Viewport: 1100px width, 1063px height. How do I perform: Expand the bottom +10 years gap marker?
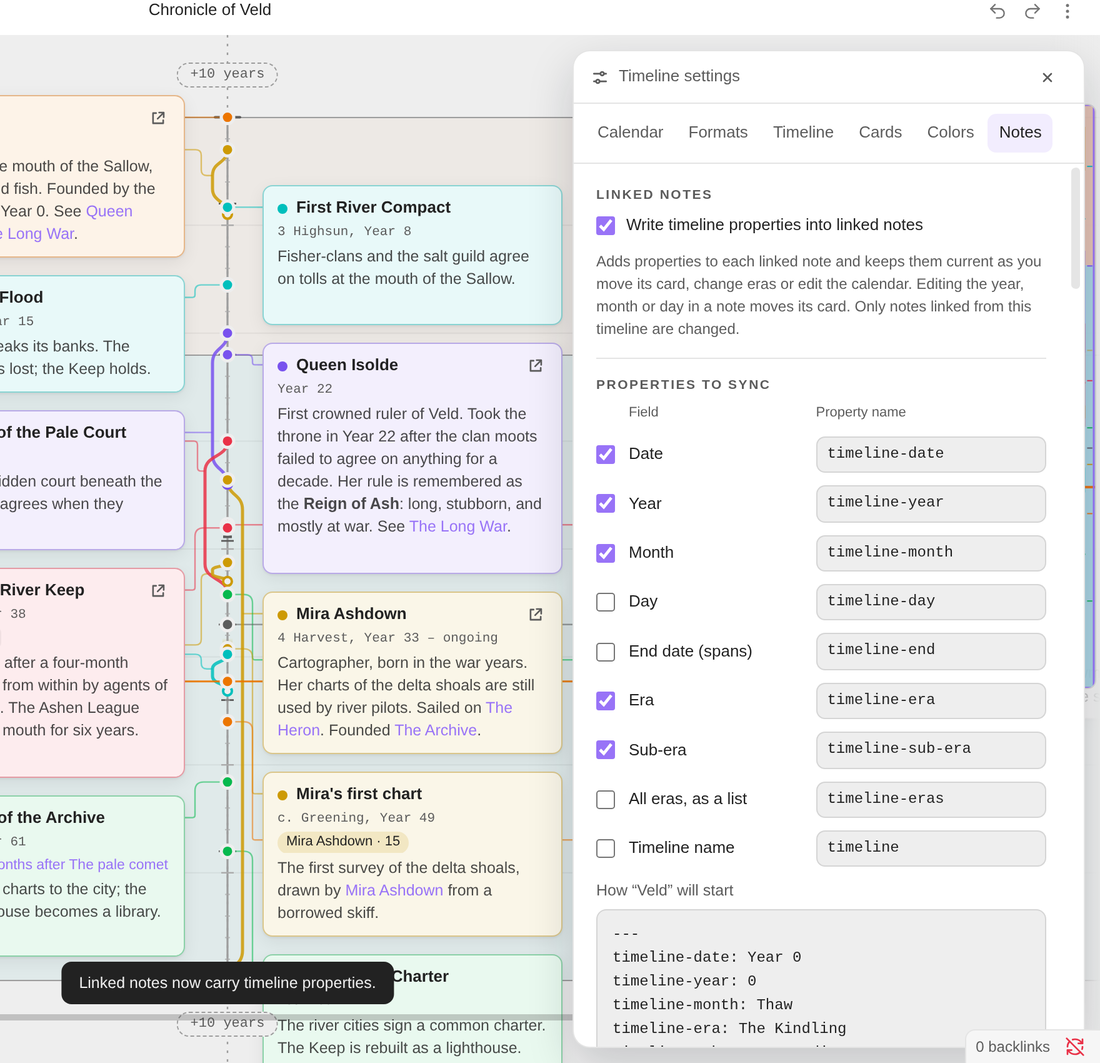[x=227, y=1023]
